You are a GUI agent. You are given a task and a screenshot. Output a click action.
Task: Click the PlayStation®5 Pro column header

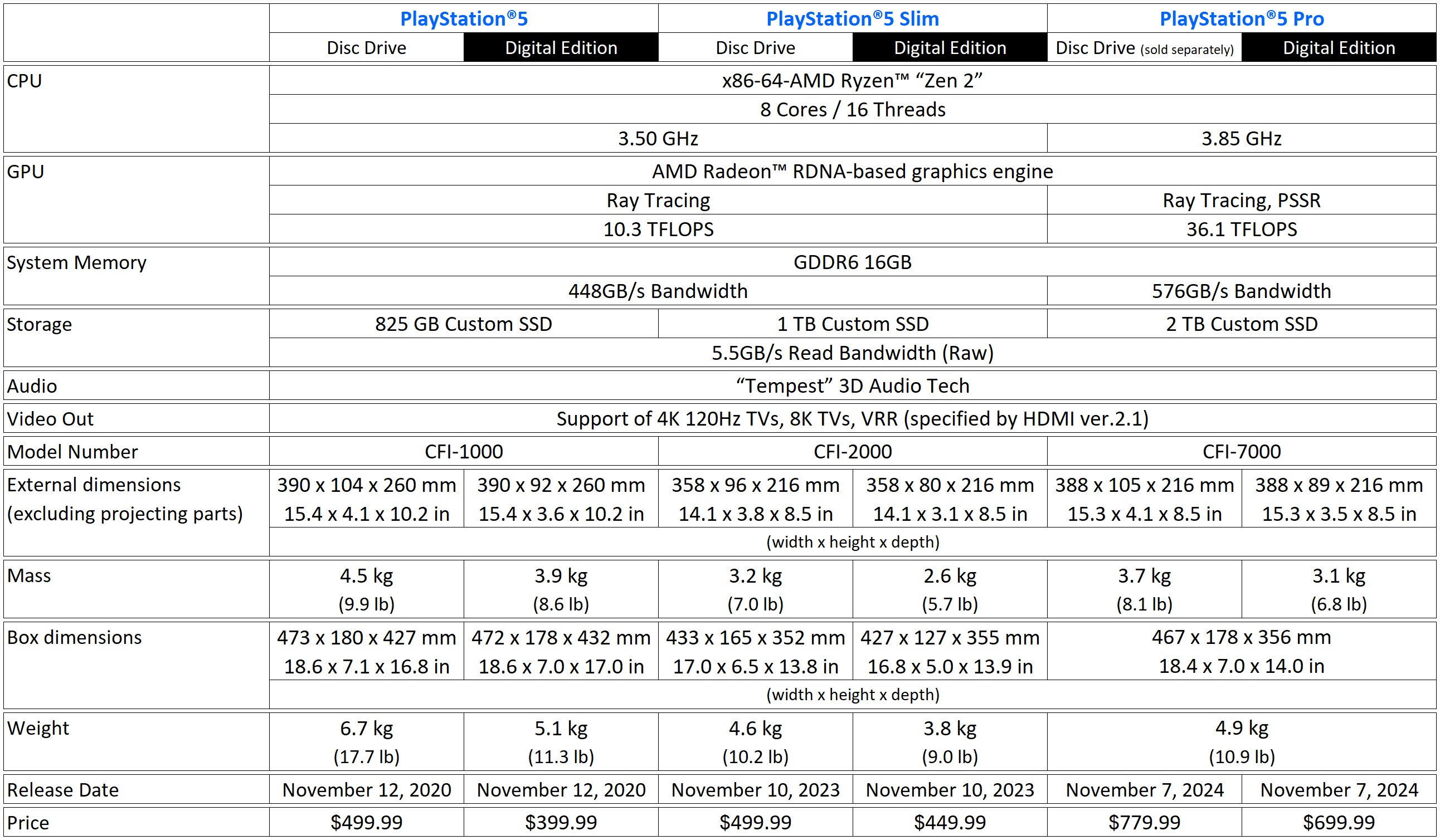[1242, 18]
